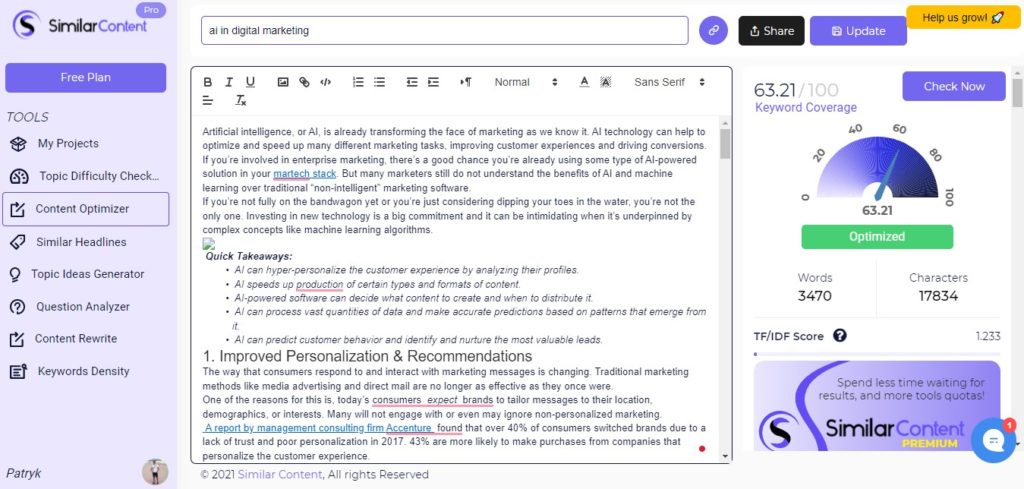Click the Patryk username text
This screenshot has height=489, width=1024.
point(24,473)
